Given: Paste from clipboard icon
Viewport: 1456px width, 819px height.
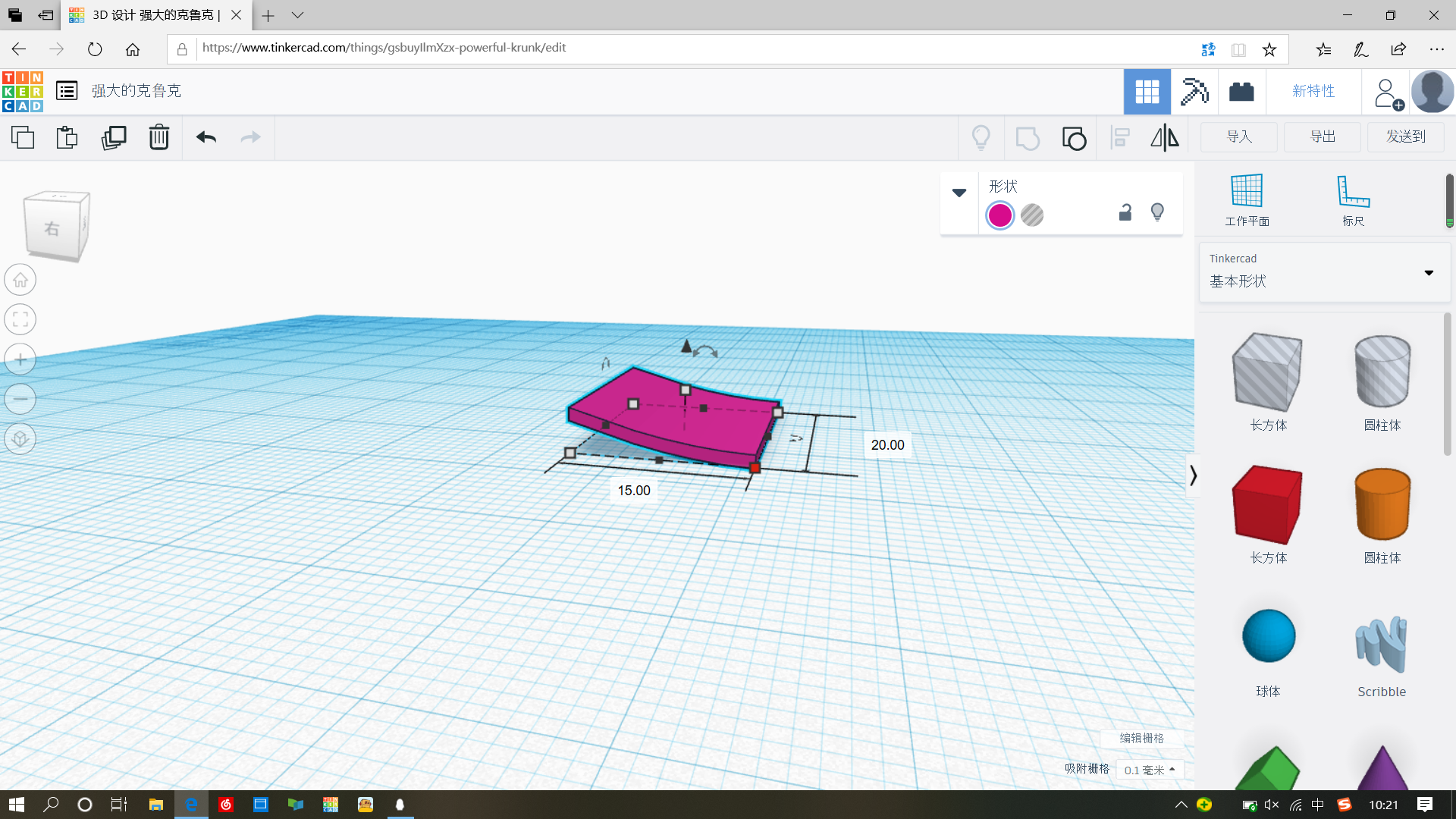Looking at the screenshot, I should (67, 137).
